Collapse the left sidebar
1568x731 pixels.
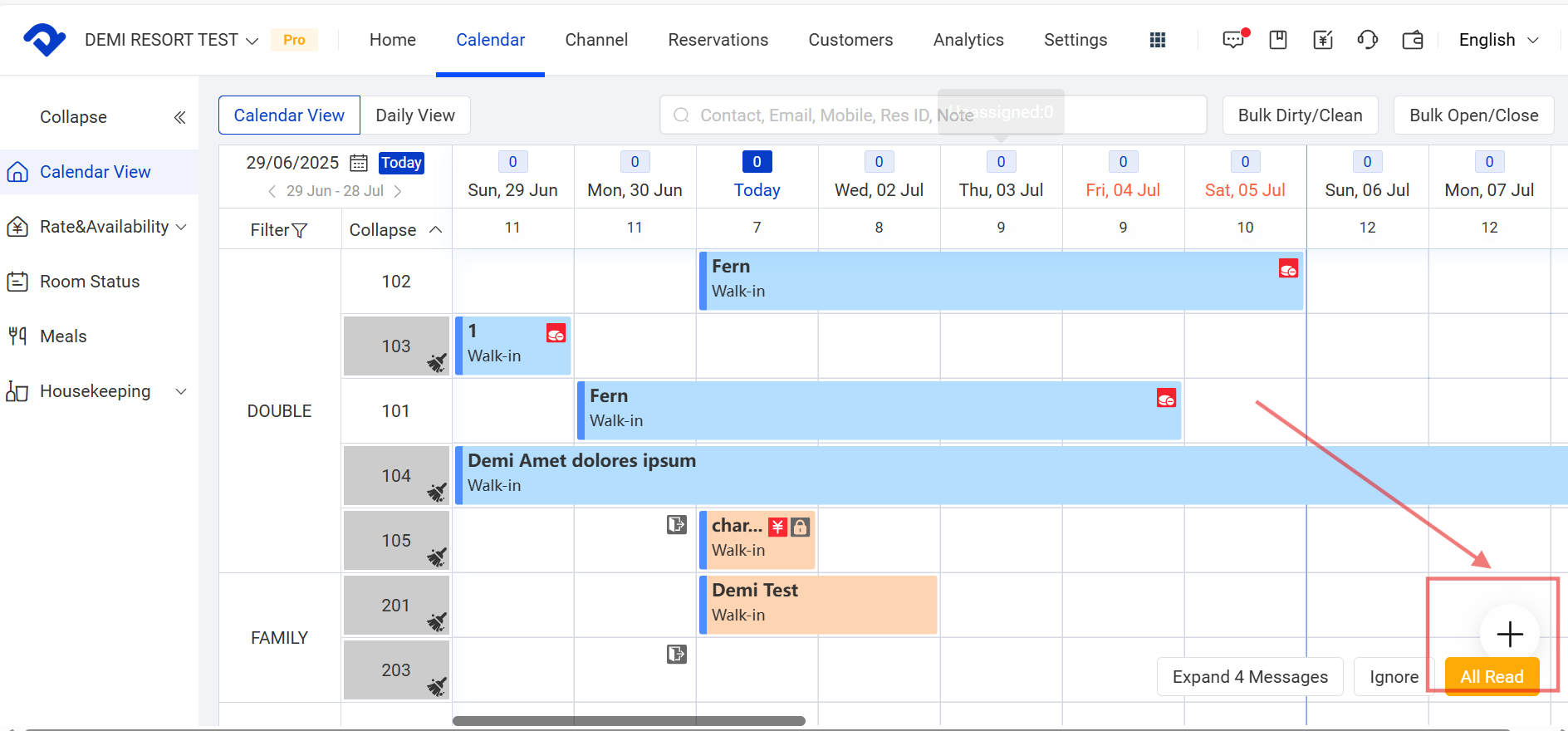(x=179, y=117)
